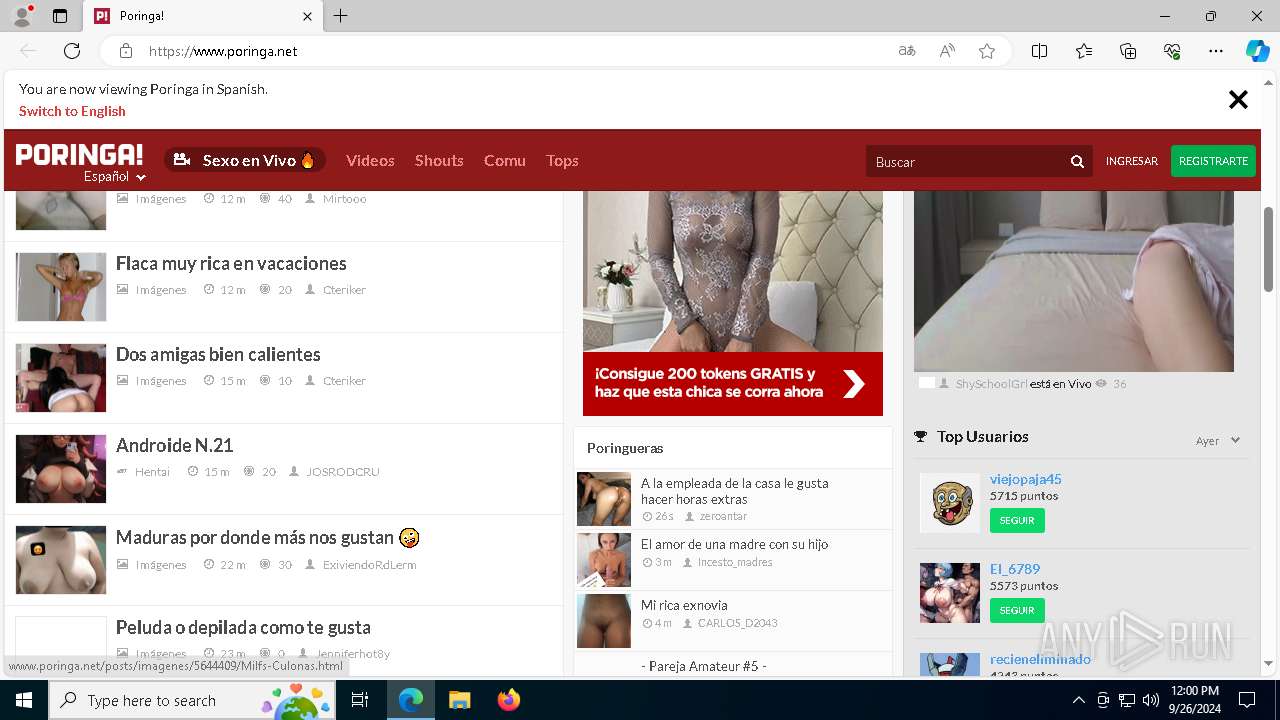1280x720 pixels.
Task: Open File Explorer from taskbar
Action: click(x=459, y=700)
